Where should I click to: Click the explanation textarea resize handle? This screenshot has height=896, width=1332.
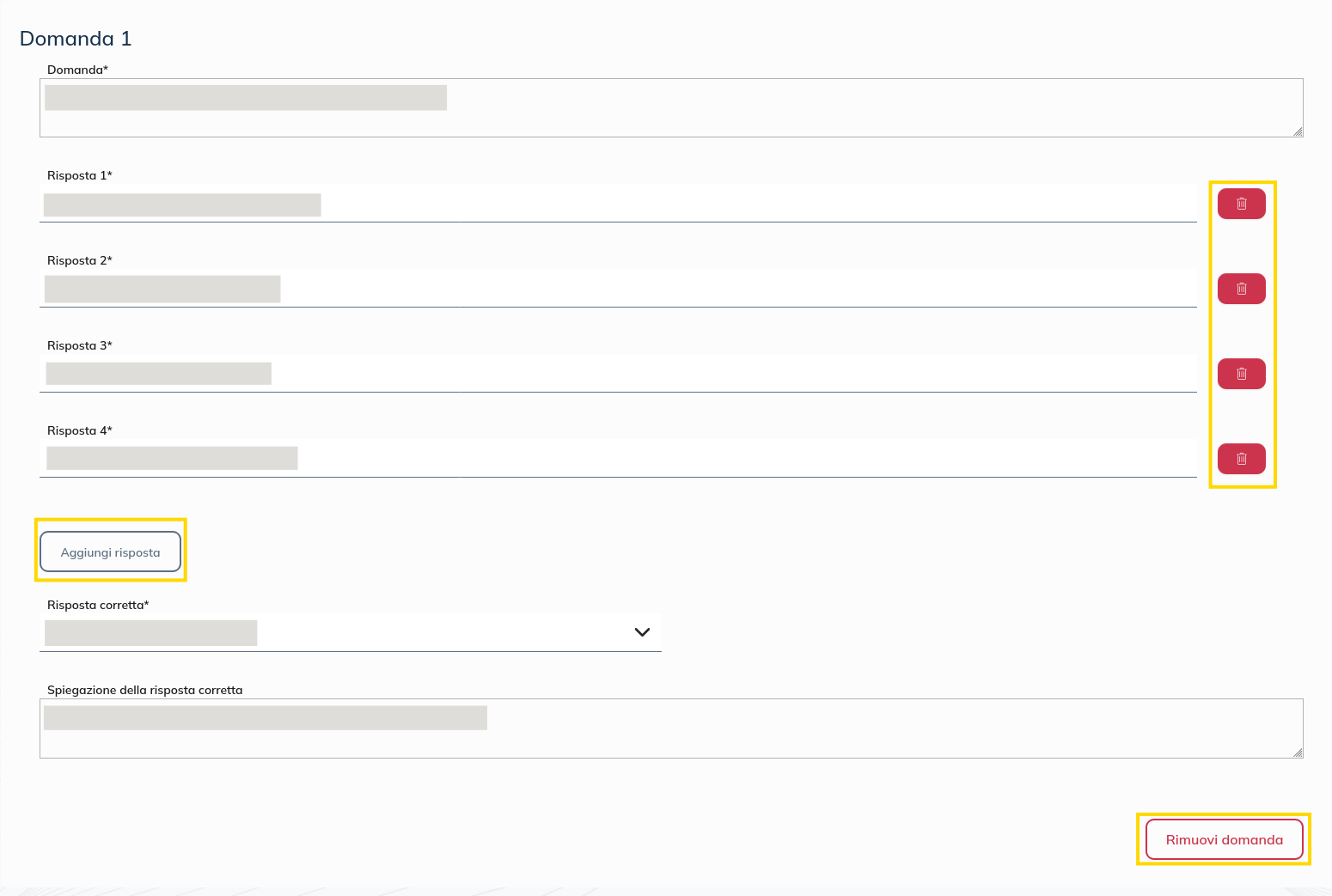click(x=1298, y=754)
